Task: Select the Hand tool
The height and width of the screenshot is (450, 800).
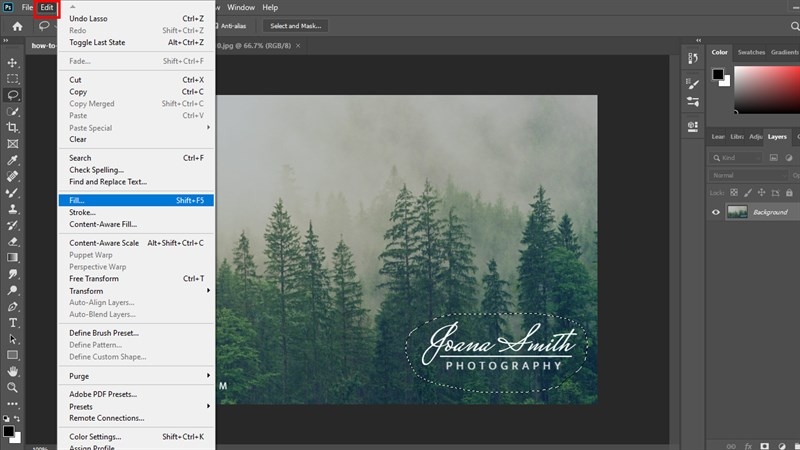Action: coord(13,371)
